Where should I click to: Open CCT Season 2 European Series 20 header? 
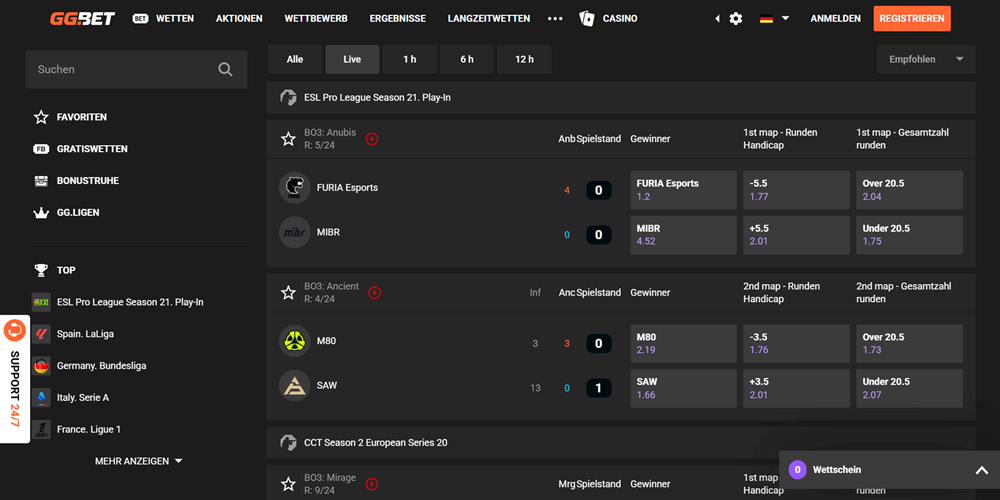[621, 443]
